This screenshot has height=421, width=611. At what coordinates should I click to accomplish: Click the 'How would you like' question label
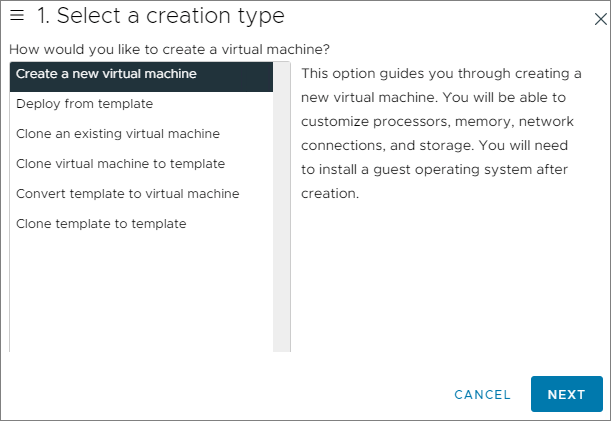click(169, 49)
